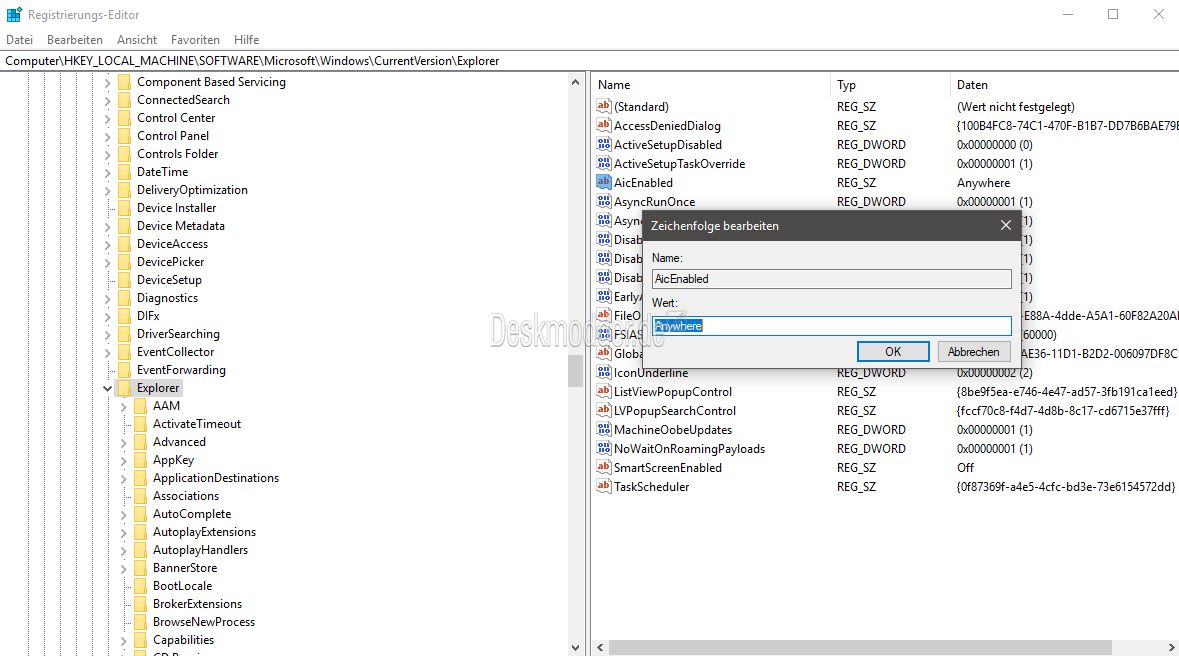Click the Control Panel folder icon
This screenshot has width=1179, height=656.
(124, 135)
